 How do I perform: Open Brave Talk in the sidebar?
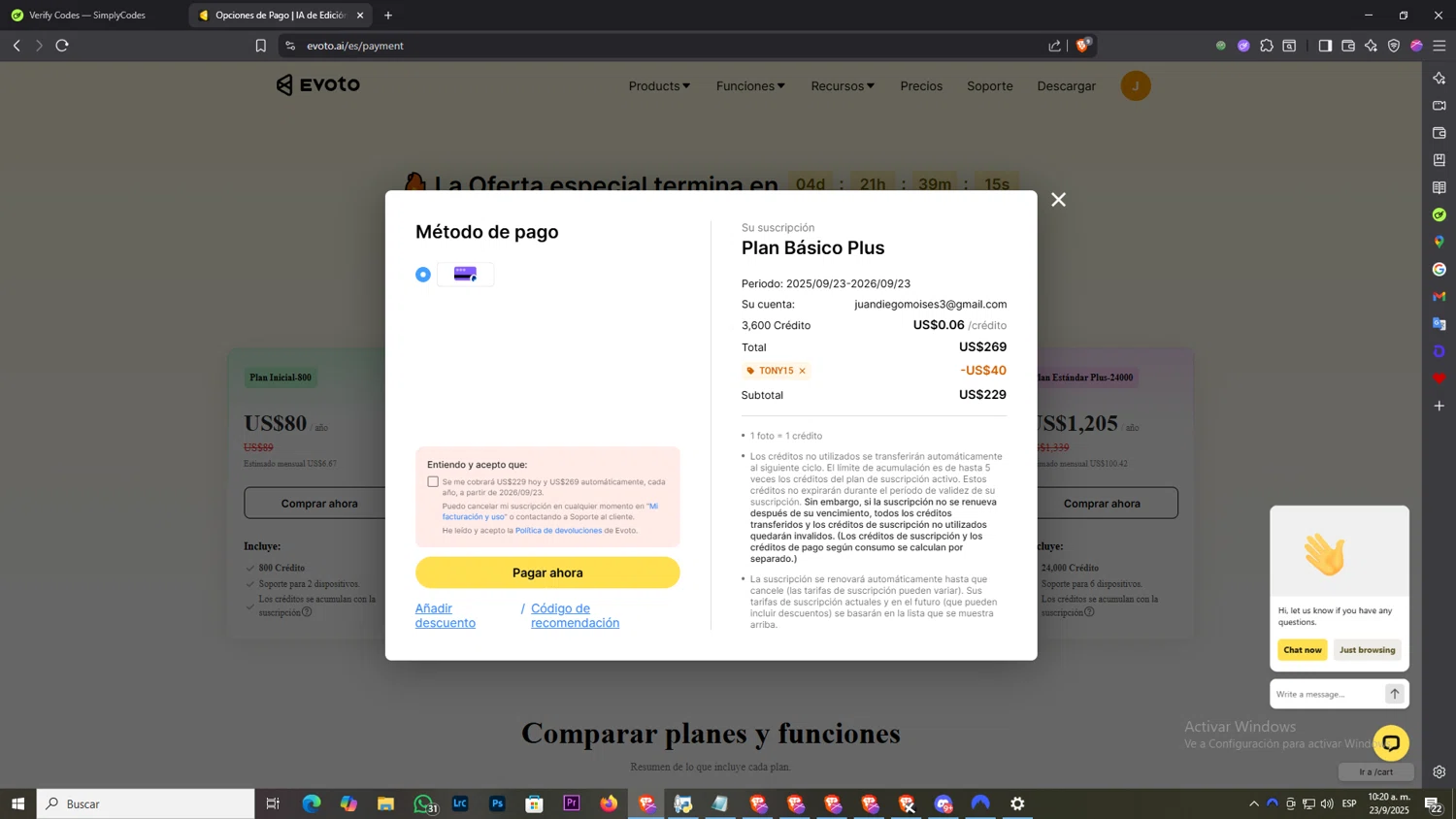pyautogui.click(x=1439, y=106)
